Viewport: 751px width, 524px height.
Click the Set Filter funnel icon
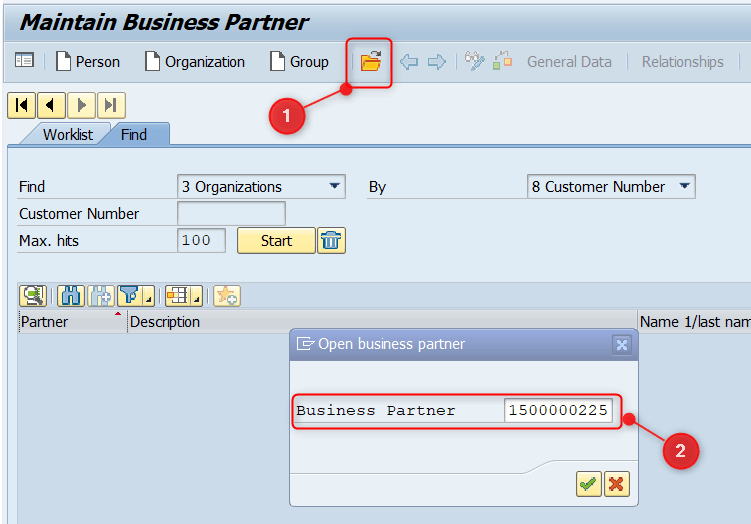130,296
